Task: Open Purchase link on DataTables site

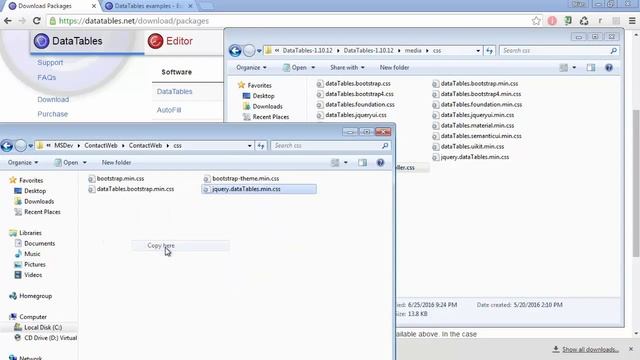Action: [53, 114]
